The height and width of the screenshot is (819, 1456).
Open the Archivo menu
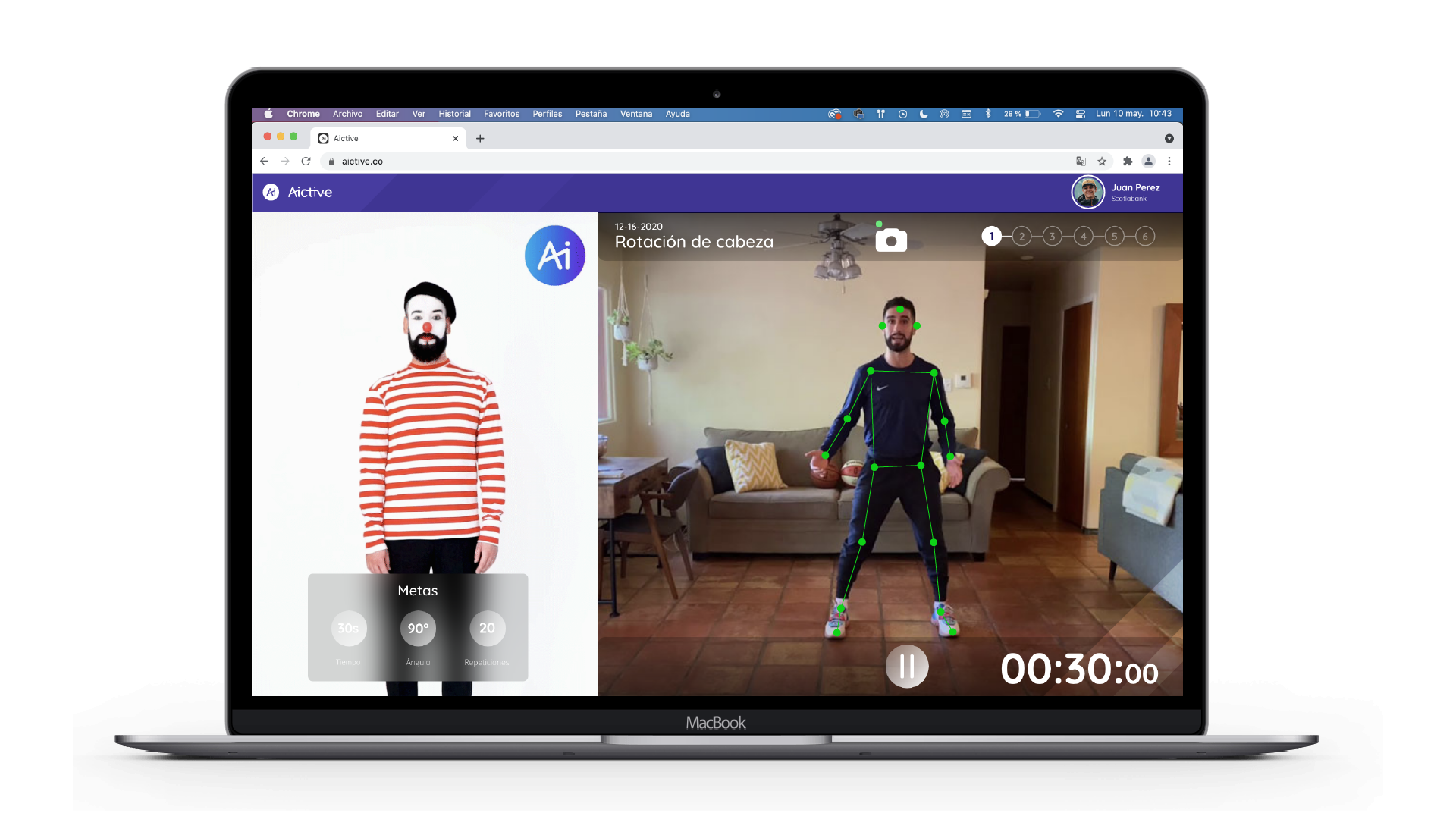(x=347, y=114)
